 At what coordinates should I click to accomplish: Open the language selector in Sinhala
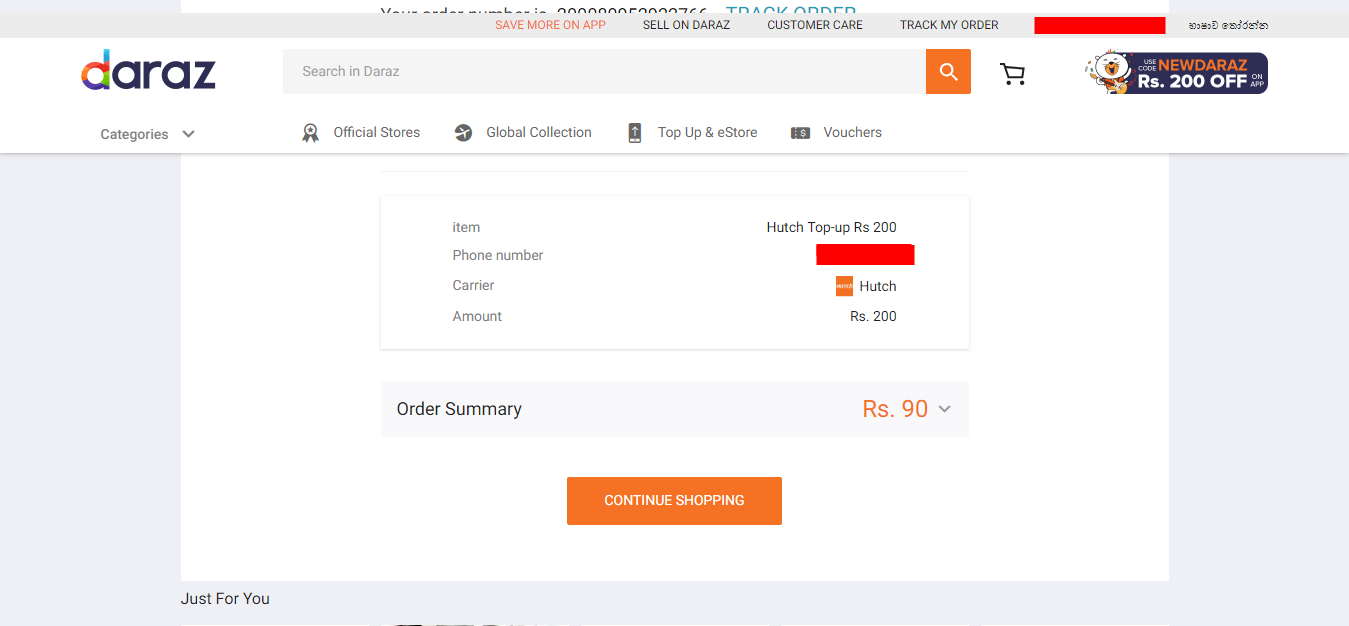pos(1228,25)
